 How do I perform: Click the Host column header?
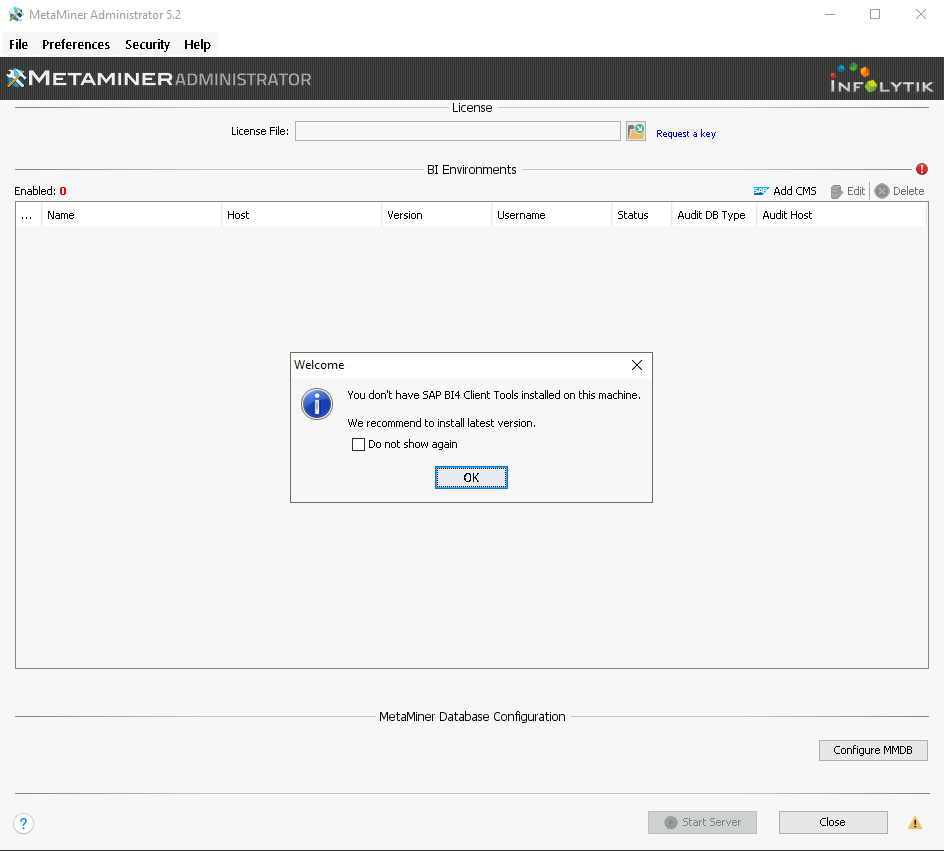click(302, 215)
